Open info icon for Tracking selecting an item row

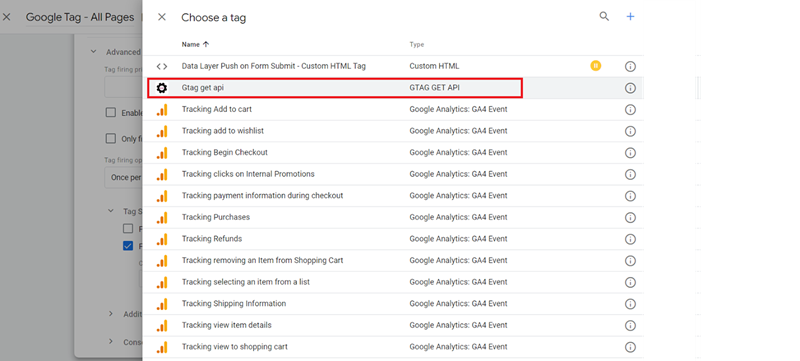pos(630,282)
